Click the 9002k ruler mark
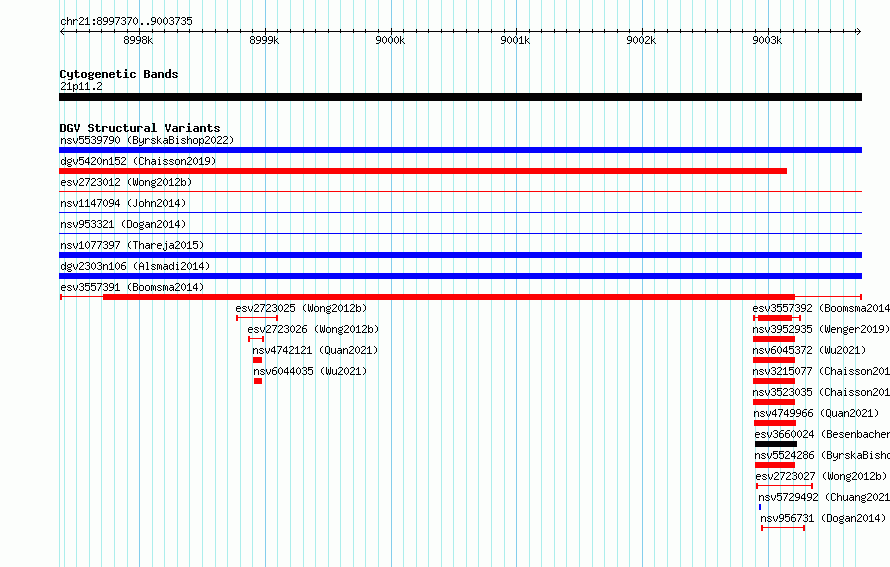 [641, 40]
